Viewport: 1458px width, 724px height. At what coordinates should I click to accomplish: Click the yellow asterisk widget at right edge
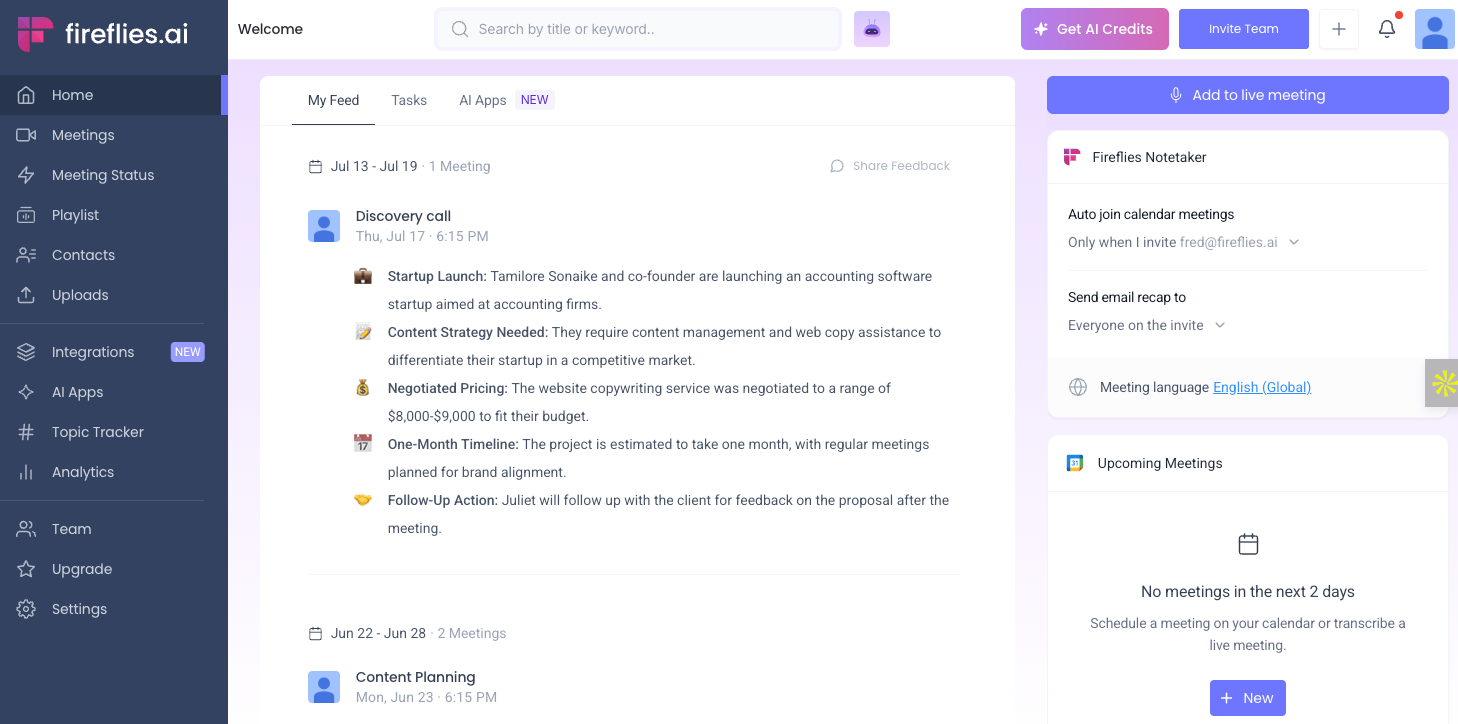1442,383
